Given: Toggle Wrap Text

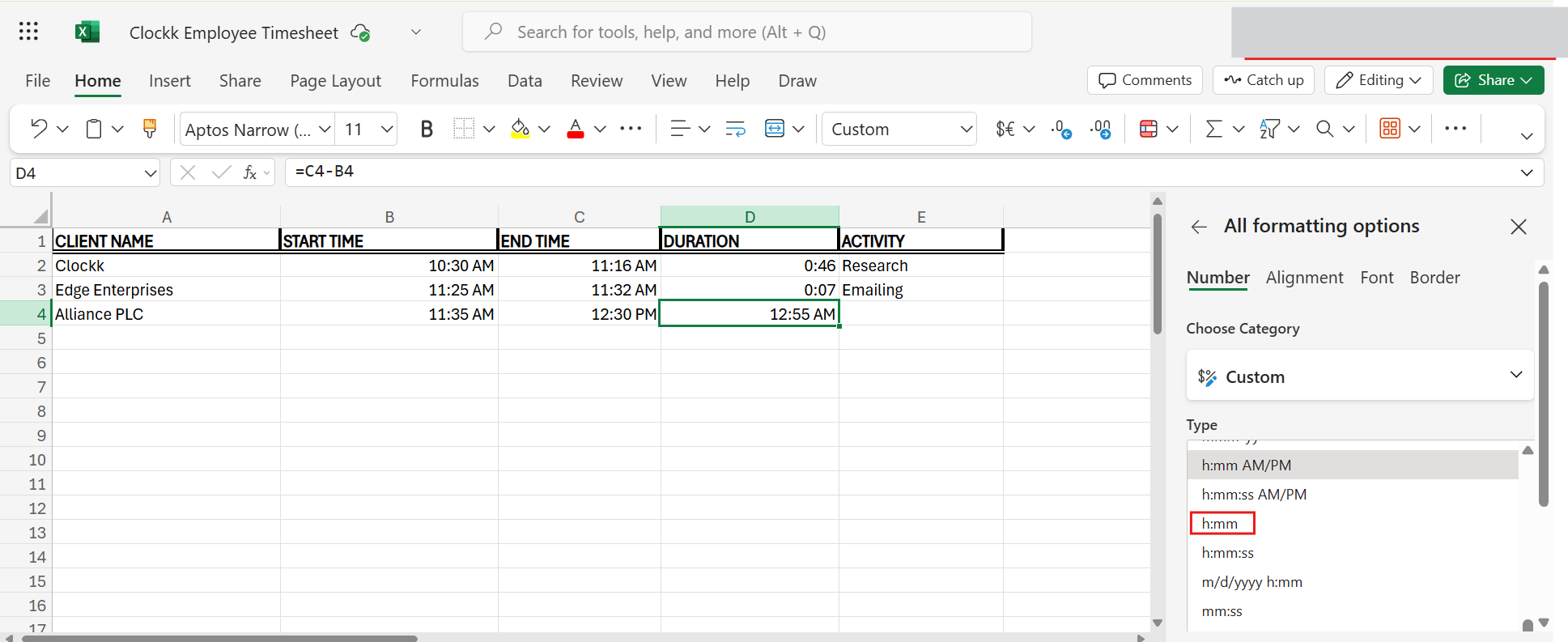Looking at the screenshot, I should coord(735,129).
